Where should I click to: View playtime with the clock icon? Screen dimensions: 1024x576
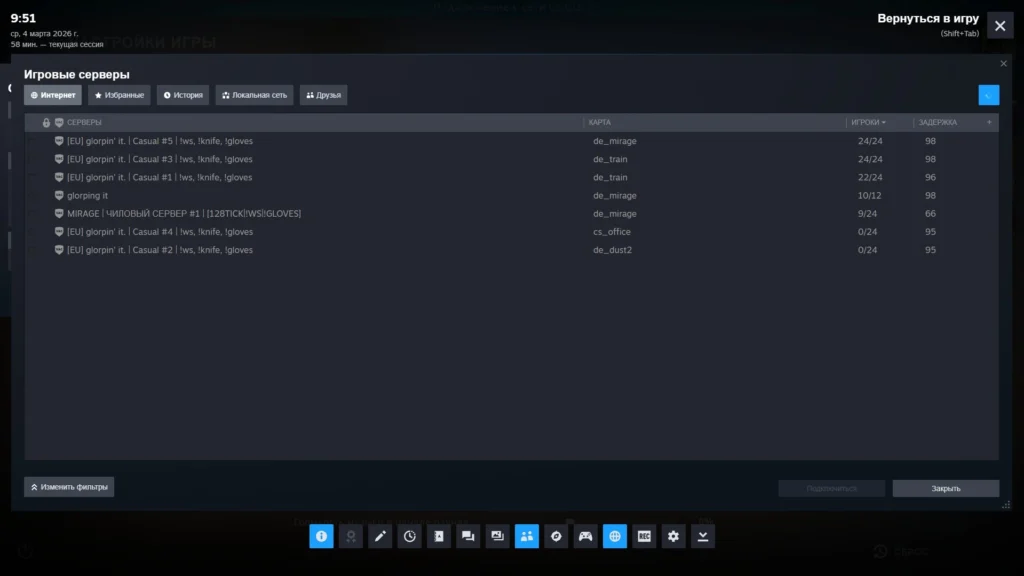409,536
